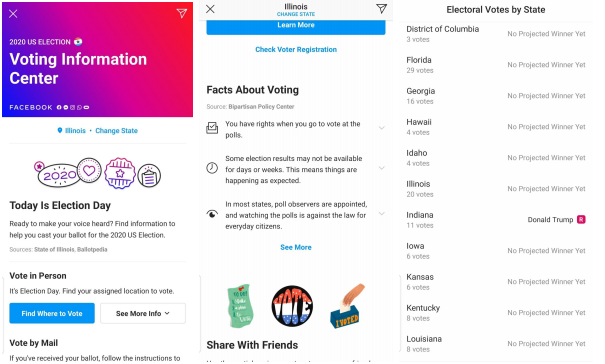The image size is (605, 364).
Task: Close the Illinois voting panel
Action: 210,9
